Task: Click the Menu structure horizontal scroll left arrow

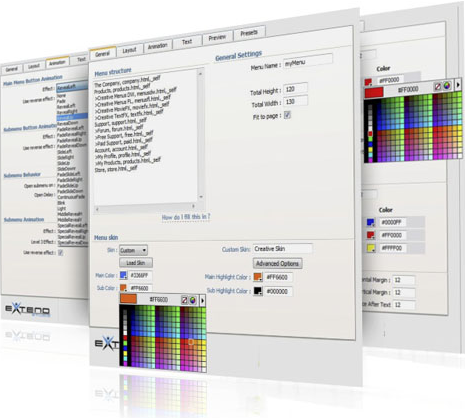Action: tap(97, 209)
